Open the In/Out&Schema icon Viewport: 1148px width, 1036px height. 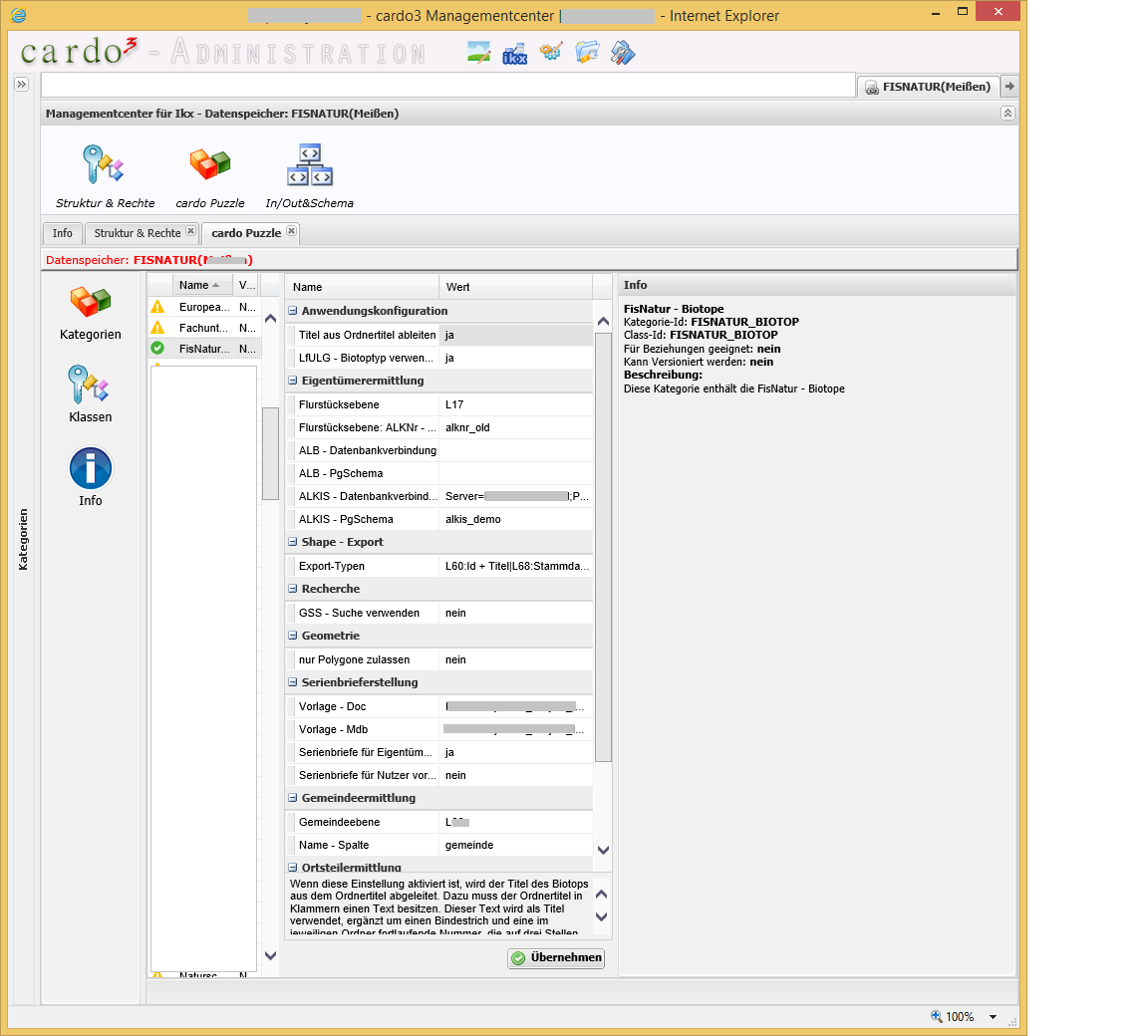coord(309,165)
